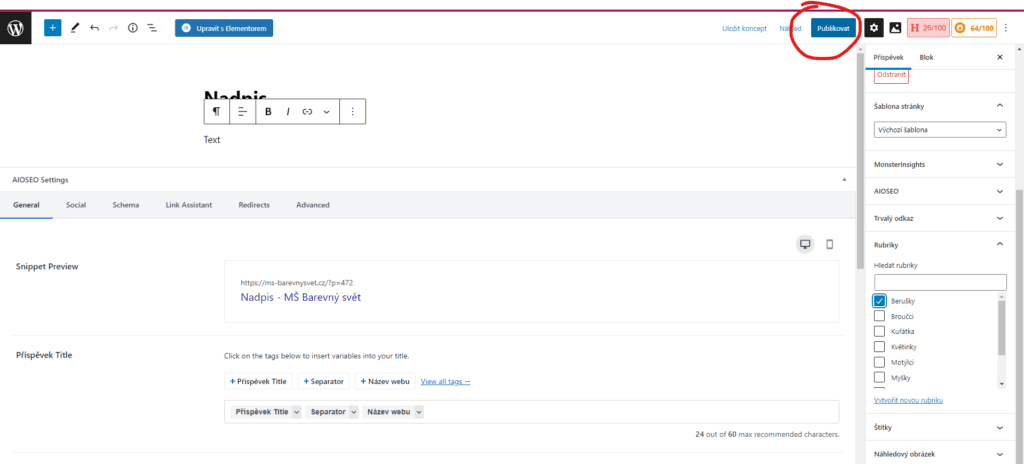The image size is (1024, 464).
Task: Expand the MonsterInsights panel
Action: 939,164
